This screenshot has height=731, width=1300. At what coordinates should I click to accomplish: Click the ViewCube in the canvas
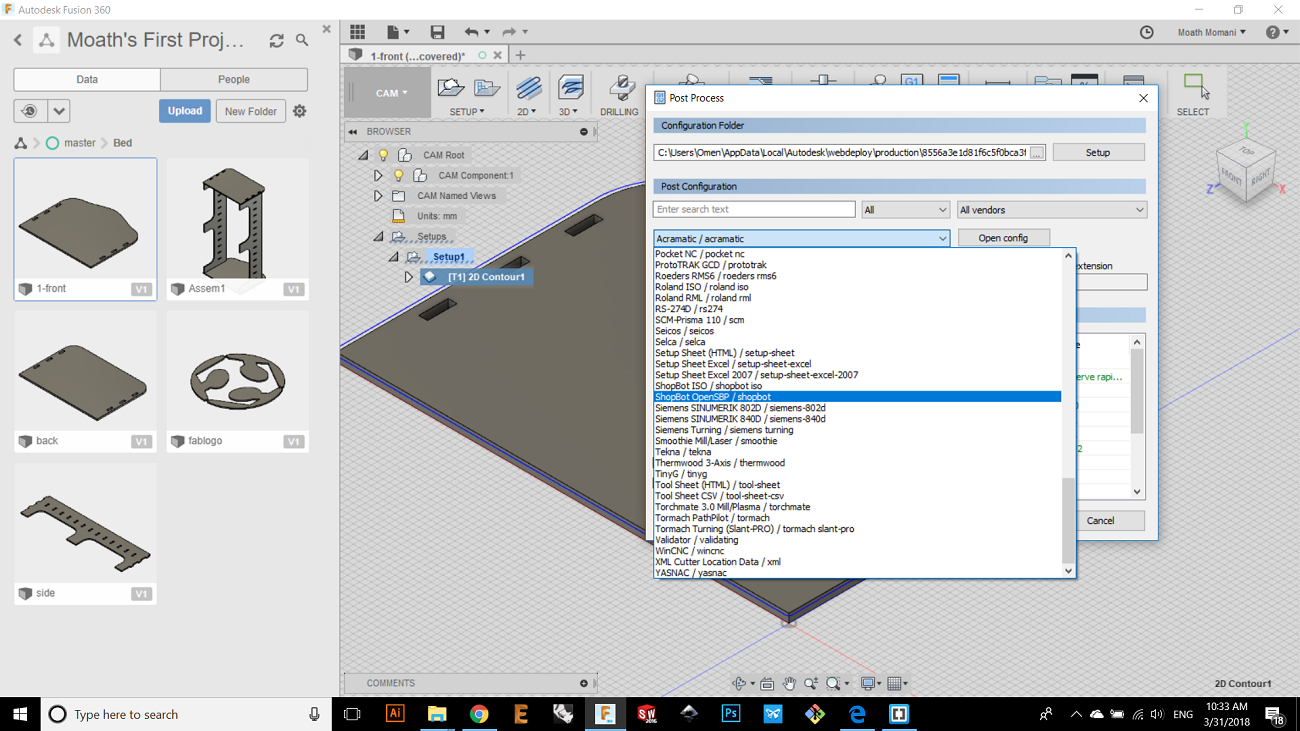point(1245,172)
